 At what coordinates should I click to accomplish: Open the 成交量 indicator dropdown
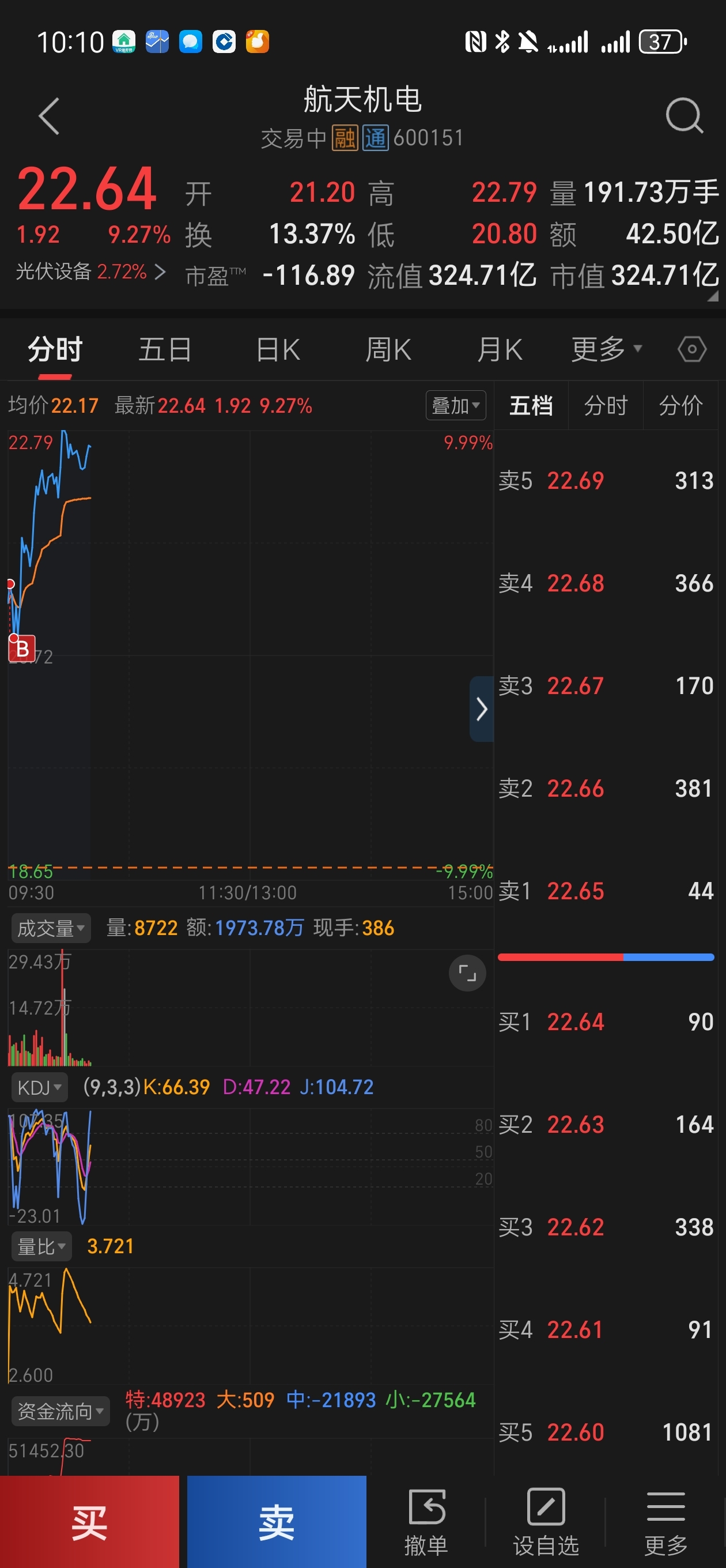(51, 928)
